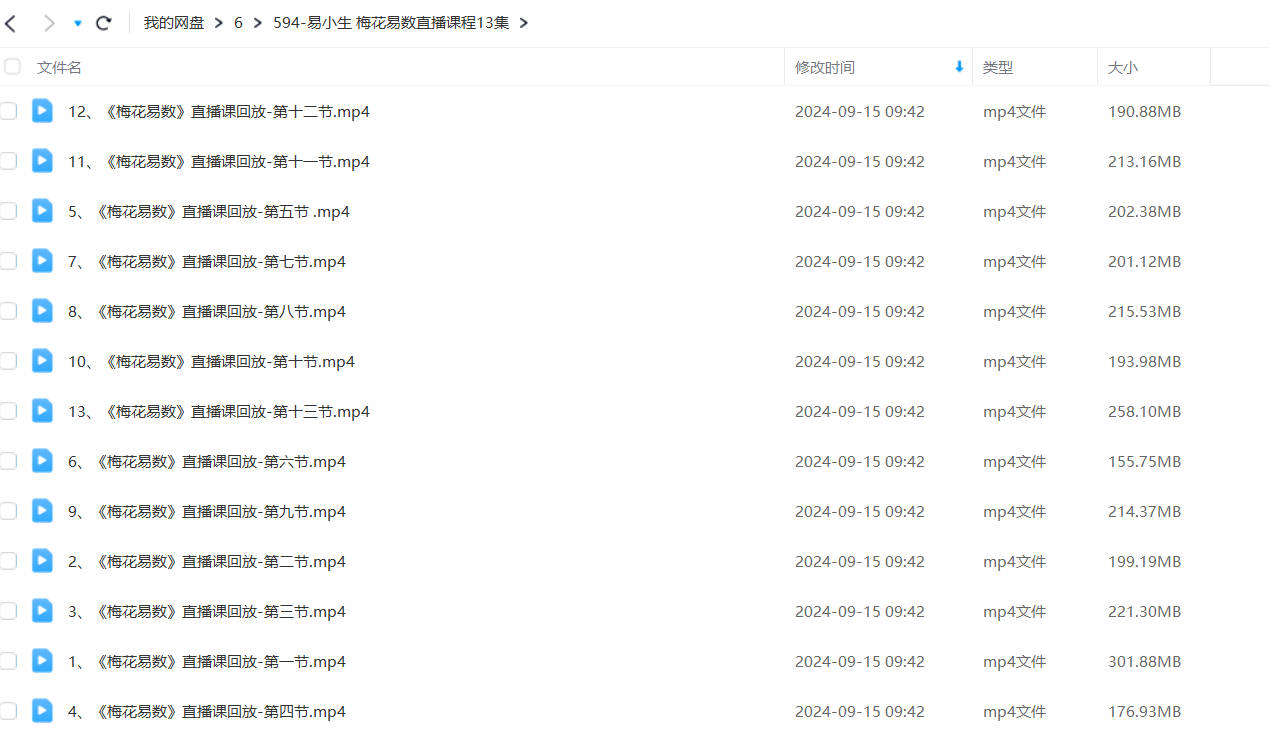Screen dimensions: 1270x749
Task: Select file name 13、《梅花易数》直播课回放-第十三节.mp4
Action: pos(219,411)
